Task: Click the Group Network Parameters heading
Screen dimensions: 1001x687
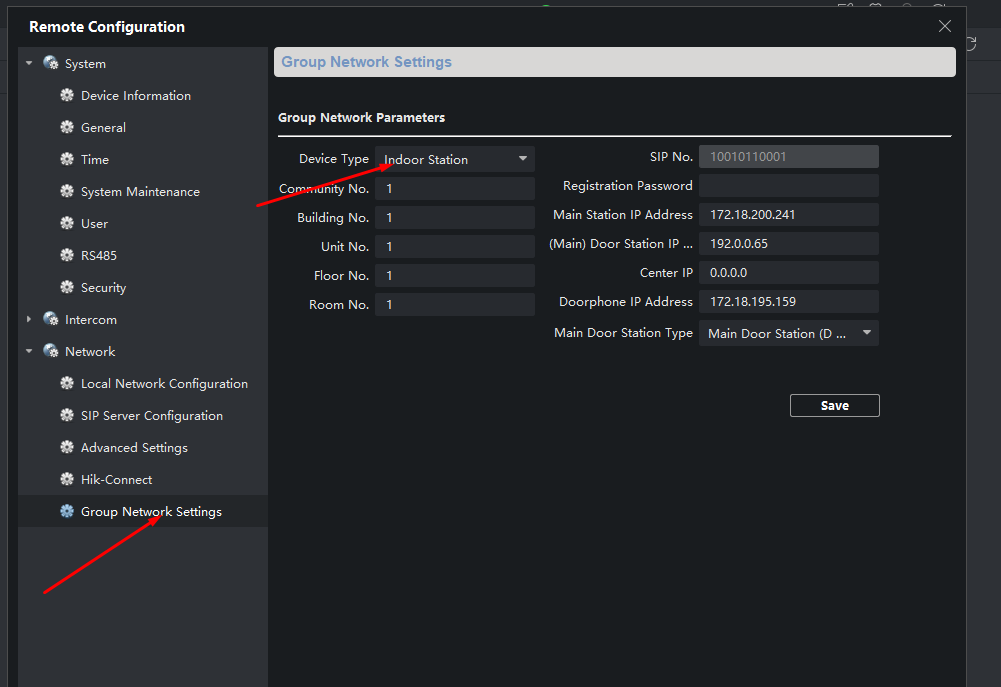Action: (361, 117)
